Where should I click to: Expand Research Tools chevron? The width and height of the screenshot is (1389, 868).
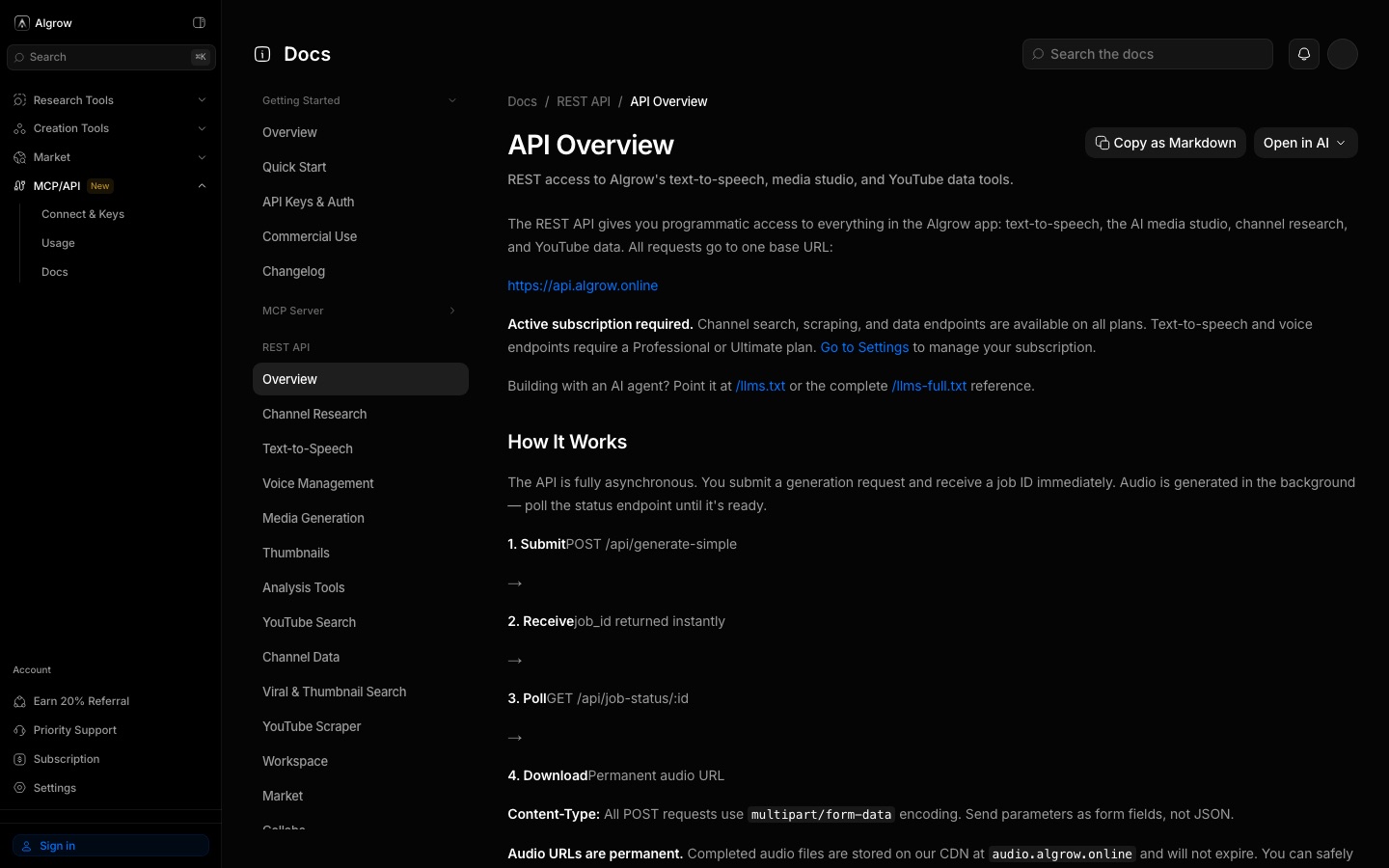click(x=202, y=100)
